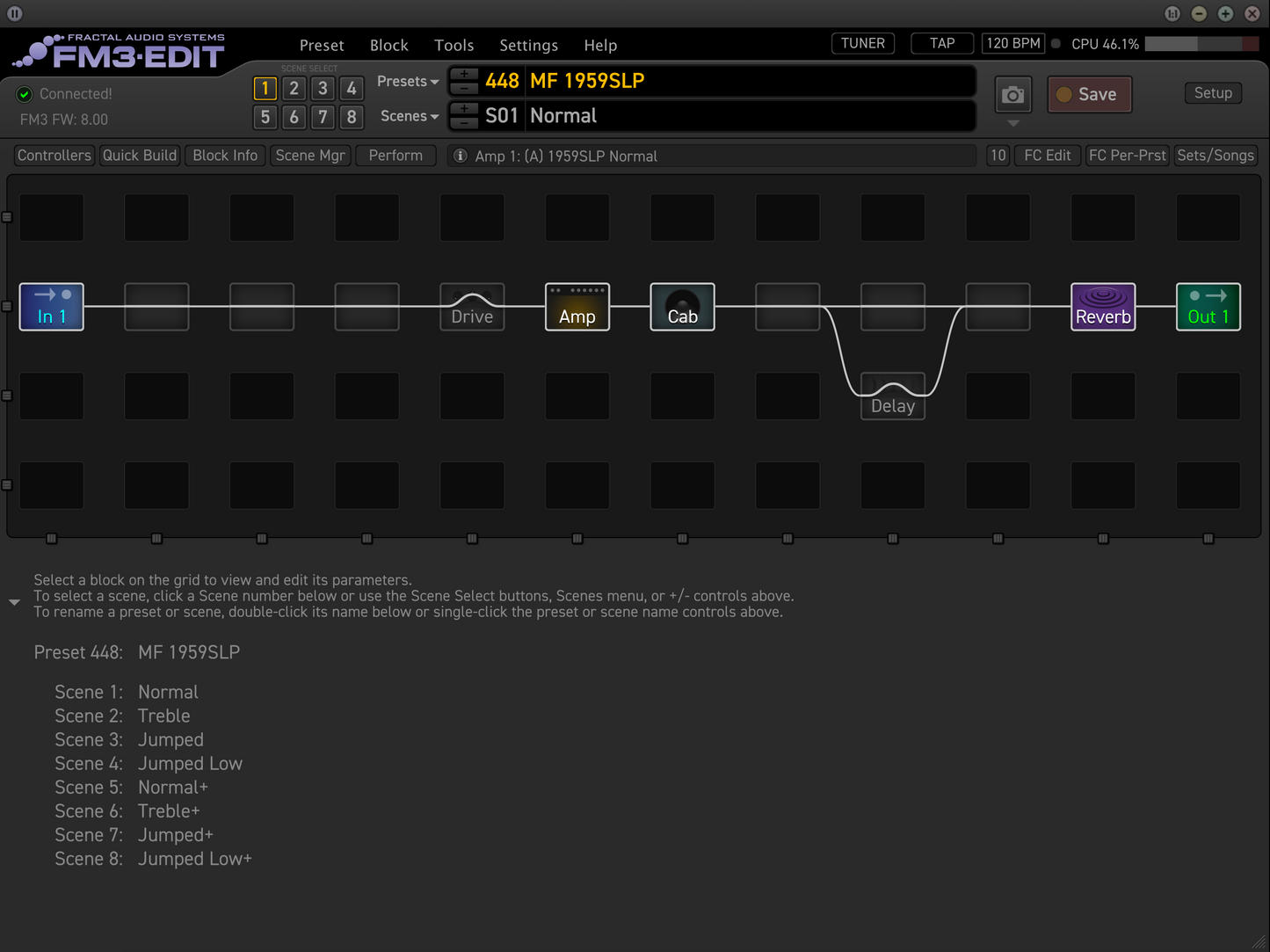Open the TUNER

[863, 43]
